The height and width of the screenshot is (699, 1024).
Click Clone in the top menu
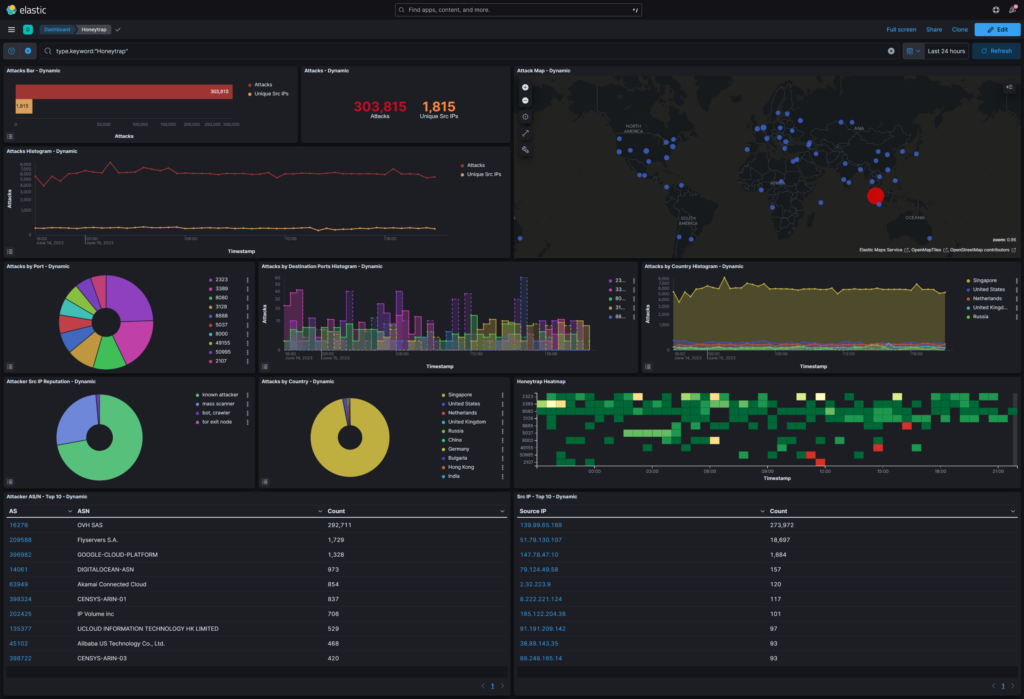(960, 29)
